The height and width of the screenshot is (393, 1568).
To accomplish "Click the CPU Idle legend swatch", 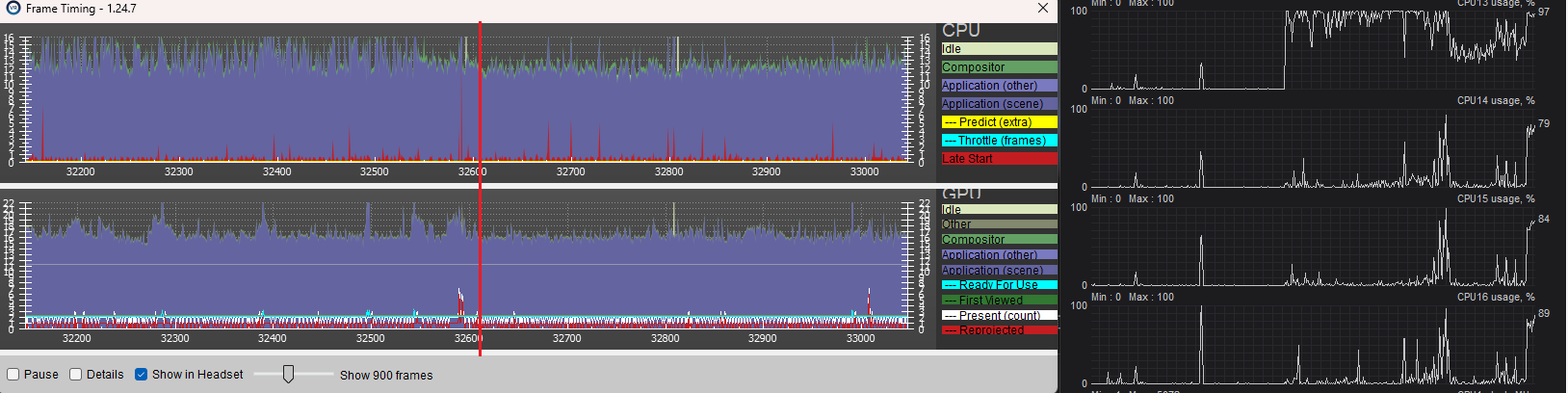I will (x=999, y=49).
